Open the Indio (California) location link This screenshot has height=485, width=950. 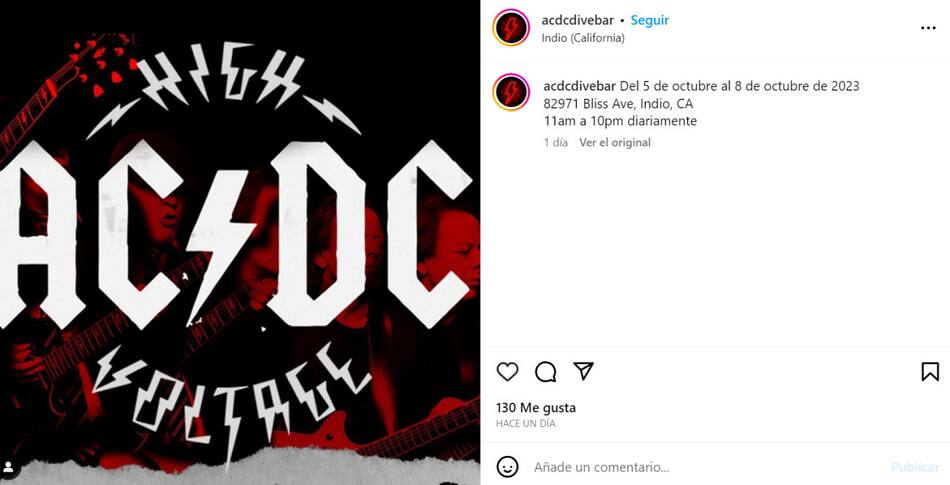point(583,38)
